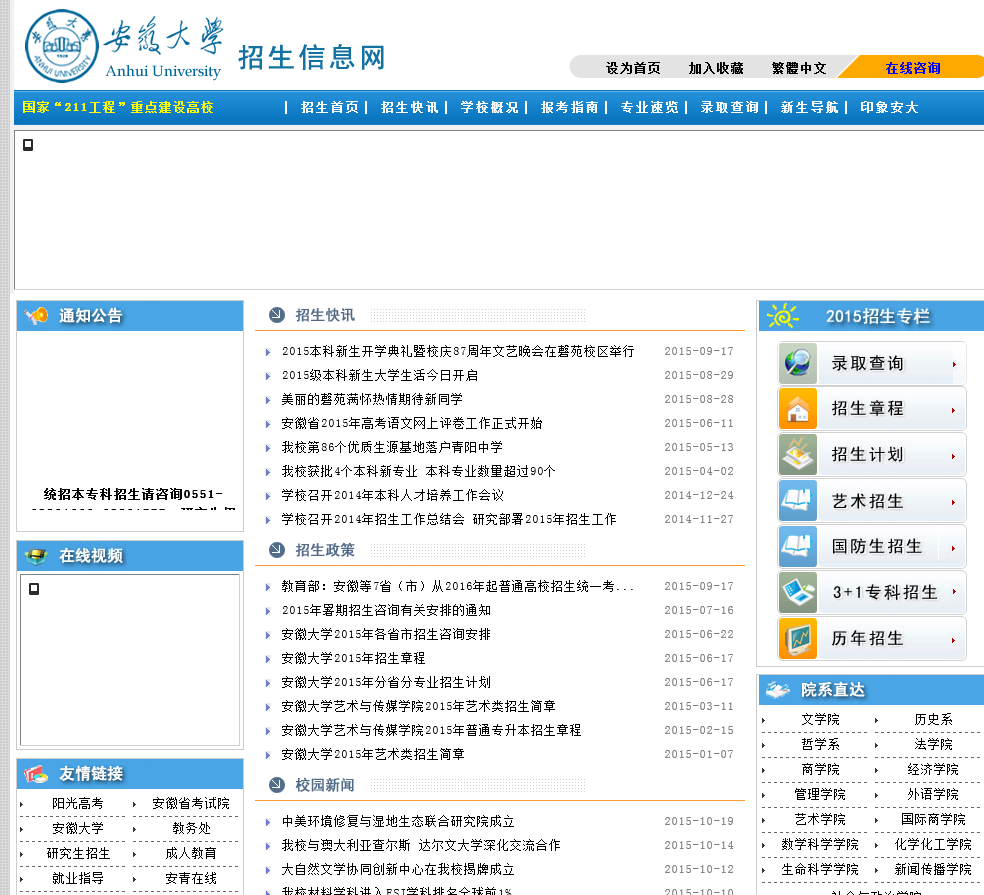The image size is (984, 895).
Task: Go to 新闻传播学院 department page
Action: tap(933, 869)
